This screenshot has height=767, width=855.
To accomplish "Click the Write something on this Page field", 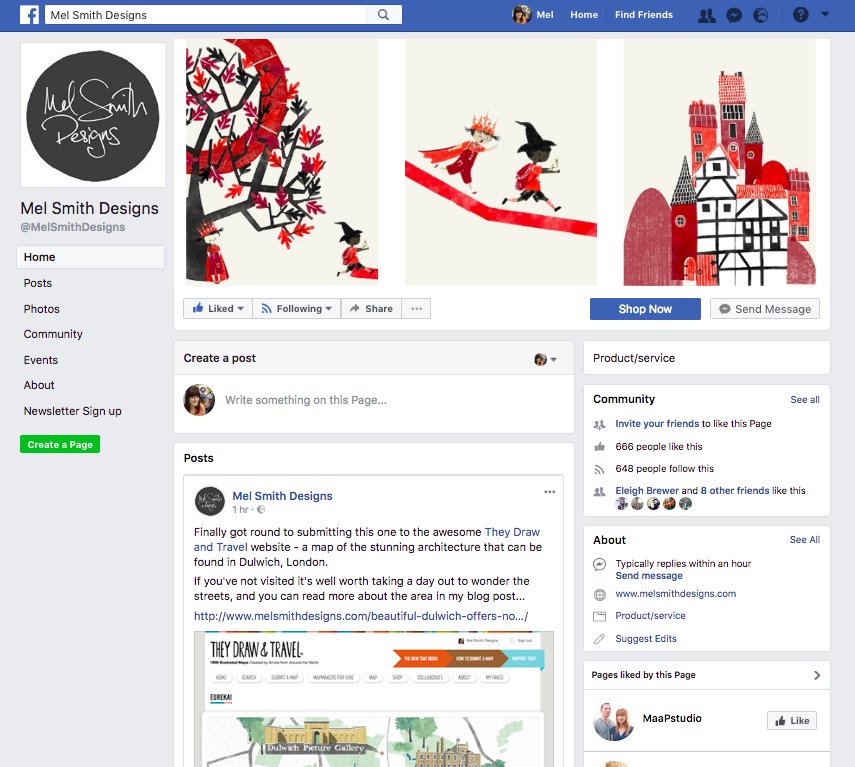I will (306, 400).
